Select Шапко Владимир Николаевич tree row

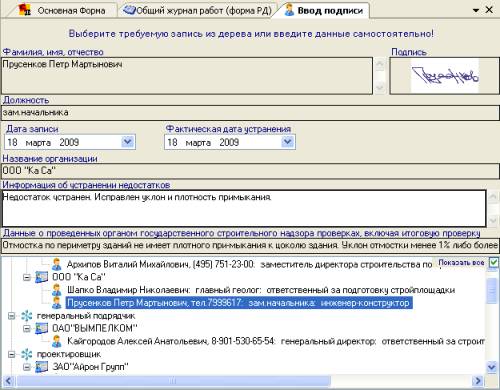point(261,290)
